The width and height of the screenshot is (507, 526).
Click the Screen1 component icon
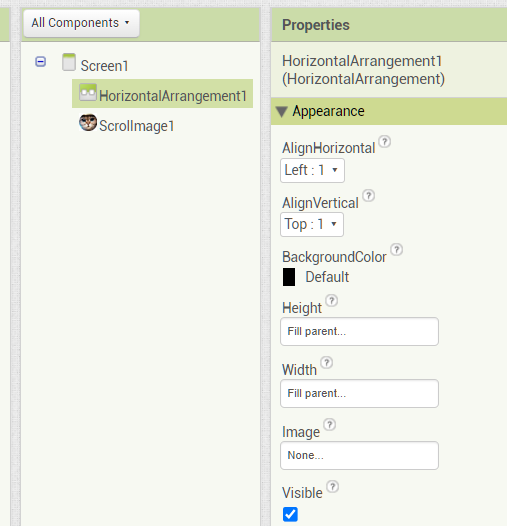[x=69, y=62]
